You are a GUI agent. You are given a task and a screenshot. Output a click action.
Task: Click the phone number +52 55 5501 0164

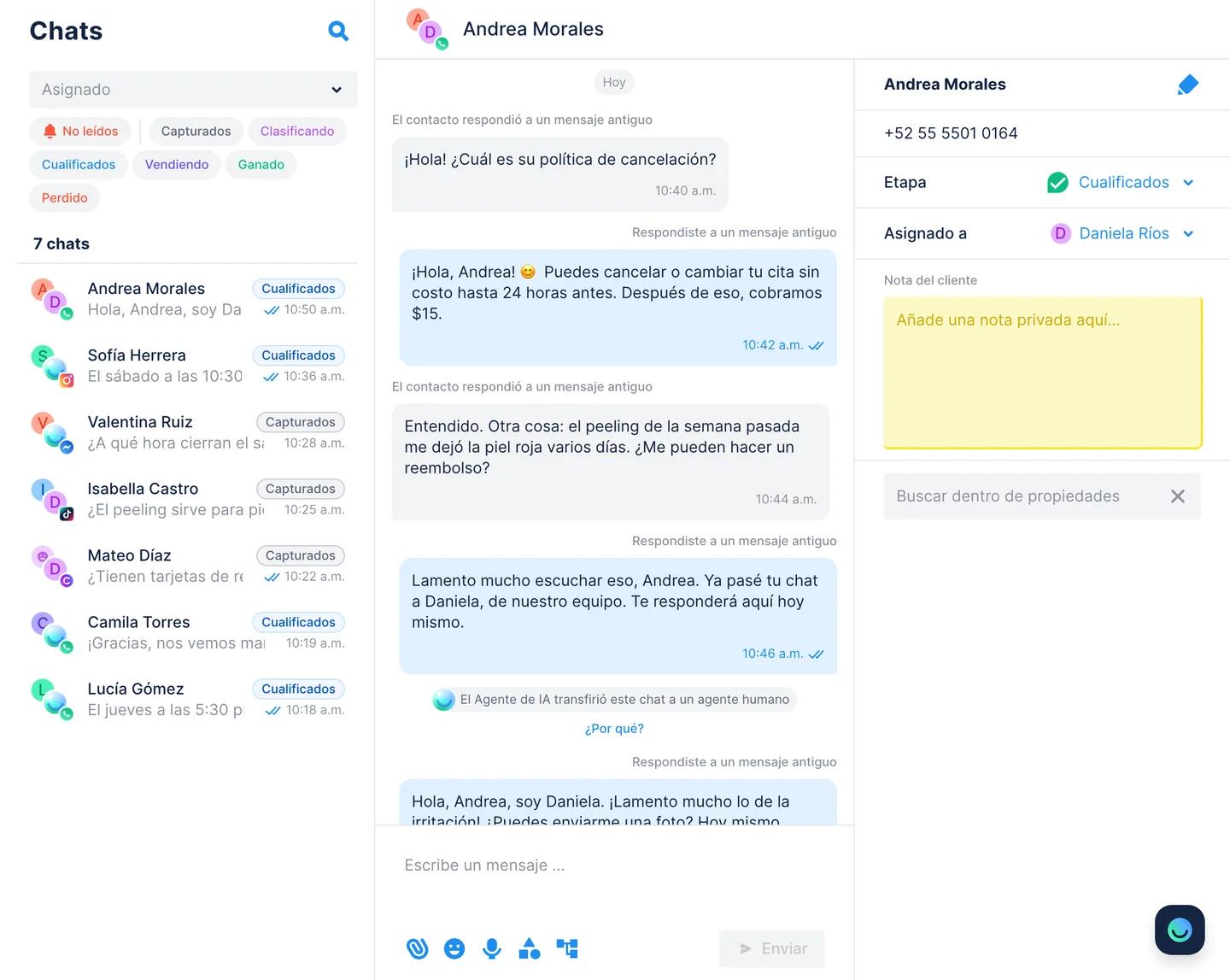click(x=951, y=133)
